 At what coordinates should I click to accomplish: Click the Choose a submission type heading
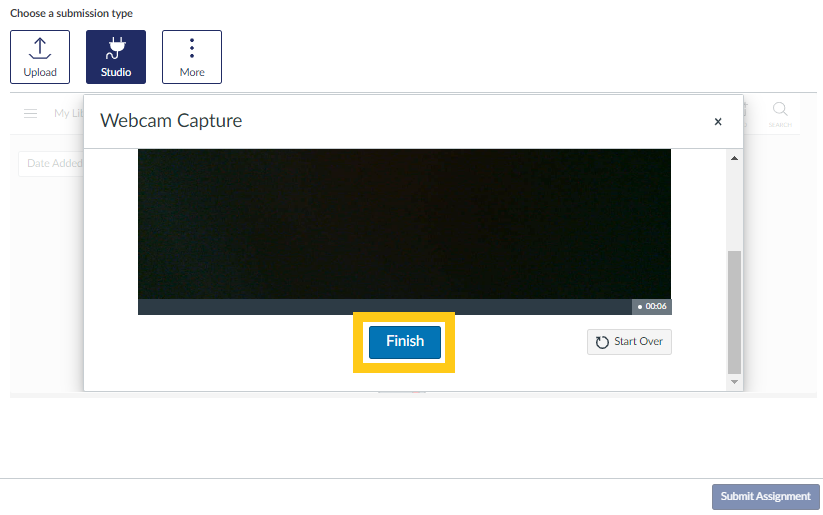coord(71,14)
